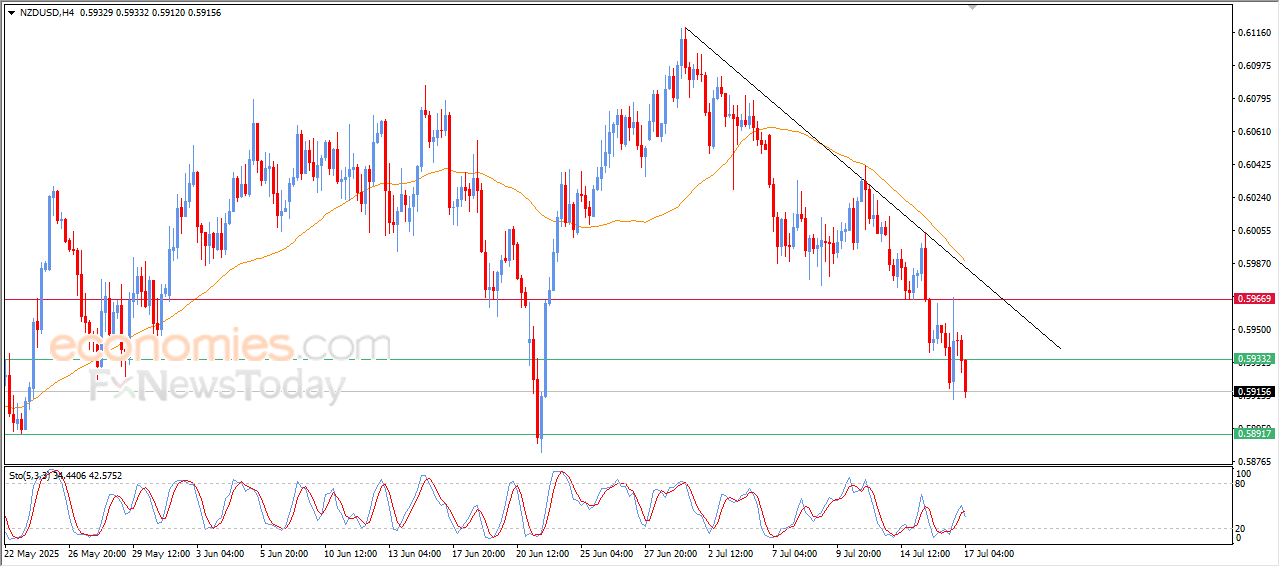Click the 22 May 2025 date label
The image size is (1280, 567).
tap(32, 552)
